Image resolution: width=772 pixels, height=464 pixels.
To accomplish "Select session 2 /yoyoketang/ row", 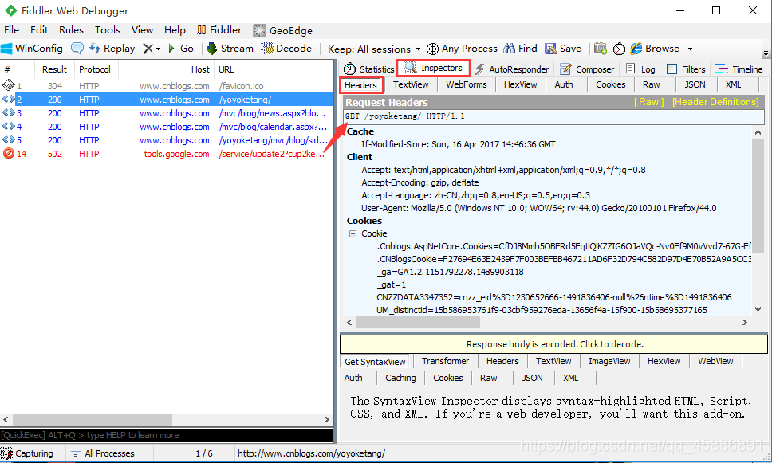I will click(x=166, y=99).
